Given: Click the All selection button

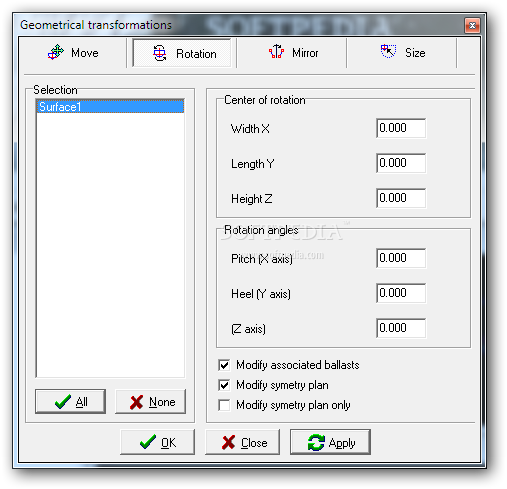Looking at the screenshot, I should point(70,401).
